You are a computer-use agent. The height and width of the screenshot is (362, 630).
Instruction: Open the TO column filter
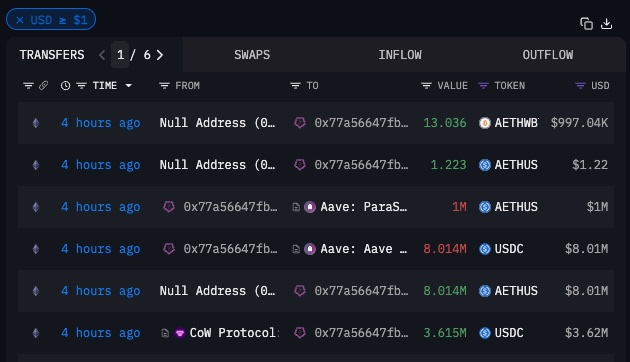(x=295, y=86)
